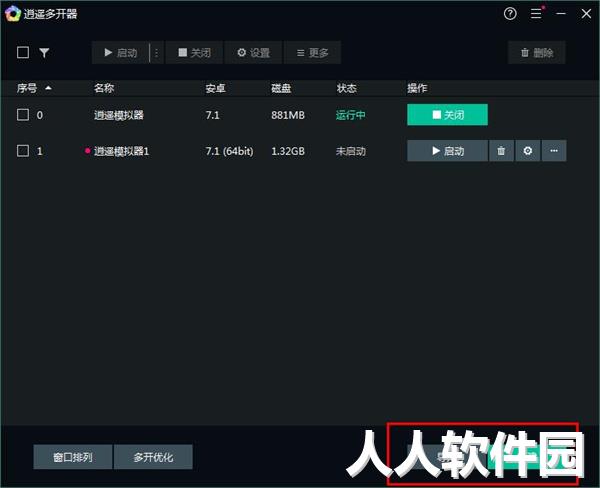600x488 pixels.
Task: Check the checkbox for row 1
Action: [23, 150]
